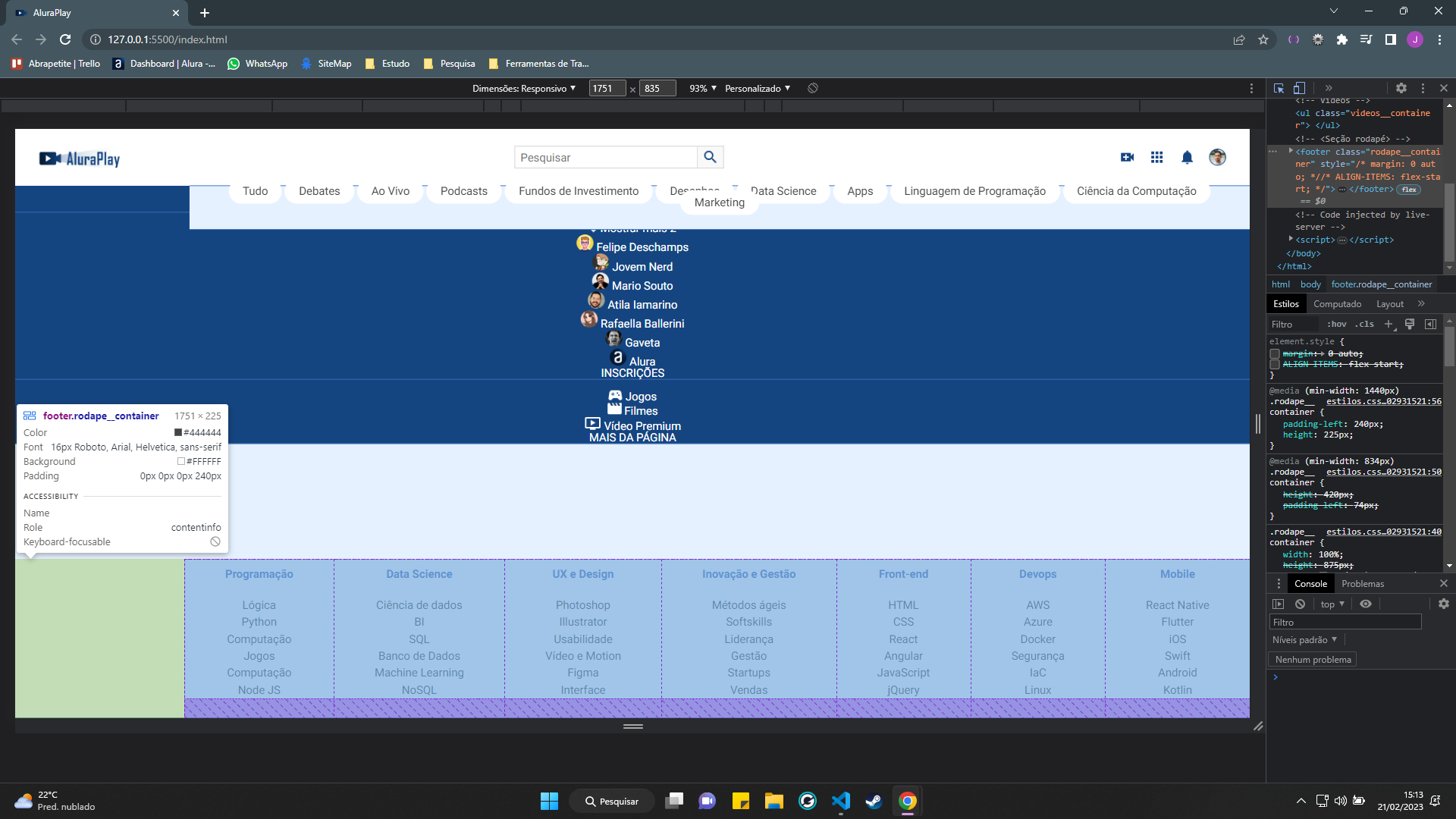
Task: Add a new style rule with plus icon
Action: pos(1389,325)
